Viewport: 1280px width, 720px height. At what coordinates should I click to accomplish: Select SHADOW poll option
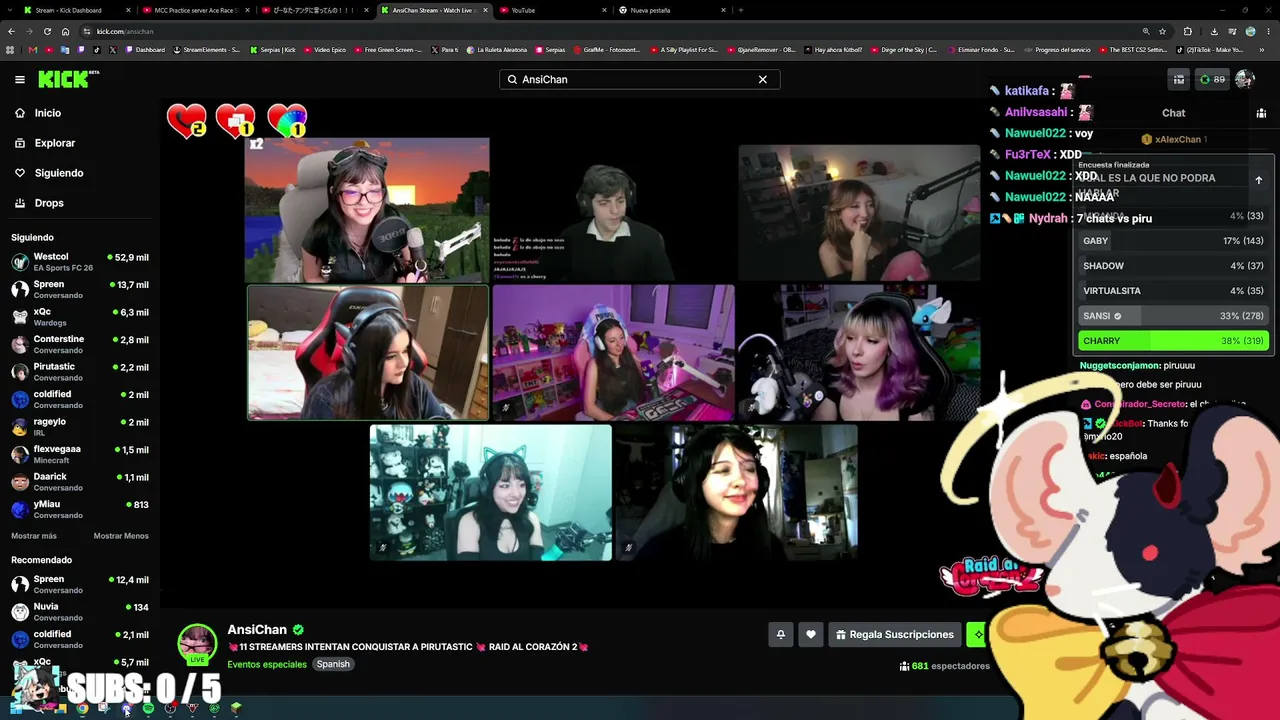point(1173,266)
